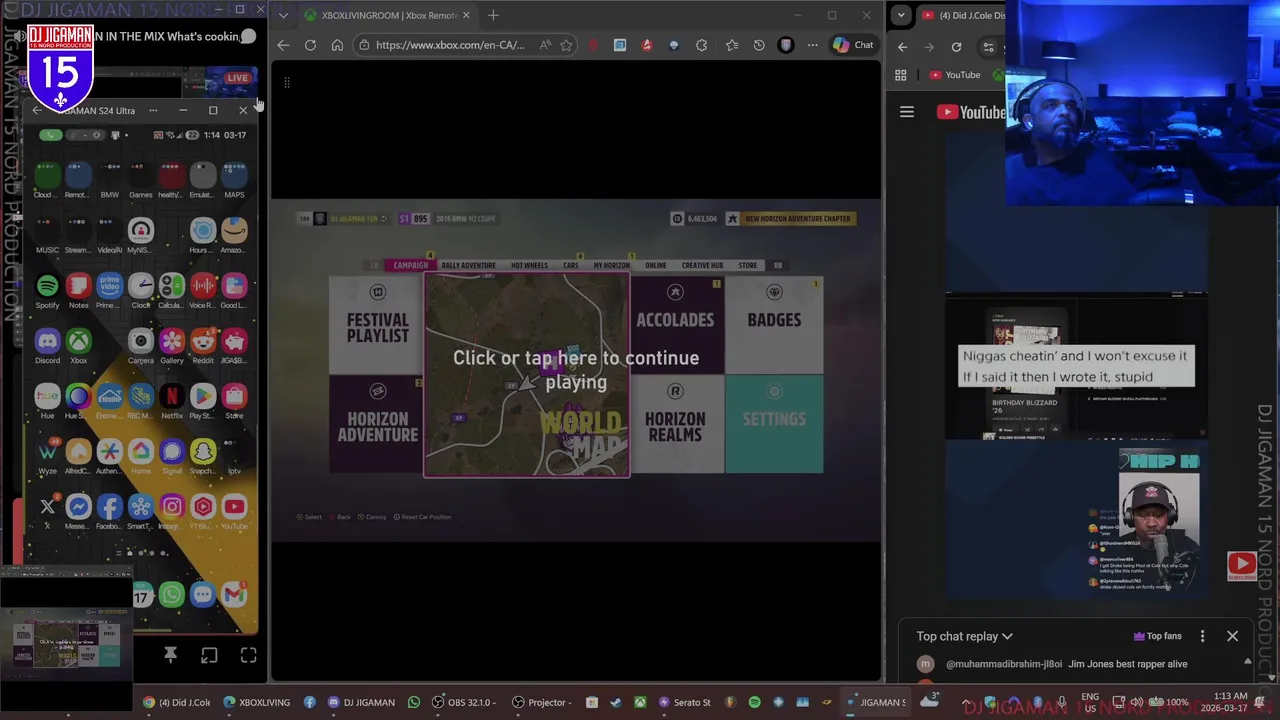Open Gallery app on the phone screen
Viewport: 1280px width, 720px height.
tap(172, 342)
